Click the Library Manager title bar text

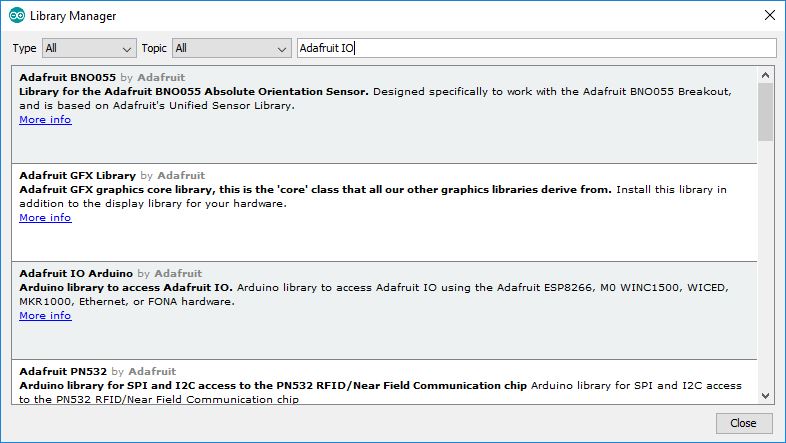pos(73,16)
